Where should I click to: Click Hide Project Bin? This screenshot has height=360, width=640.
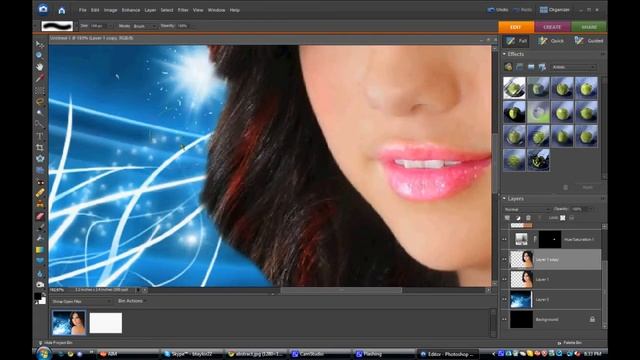(55, 343)
